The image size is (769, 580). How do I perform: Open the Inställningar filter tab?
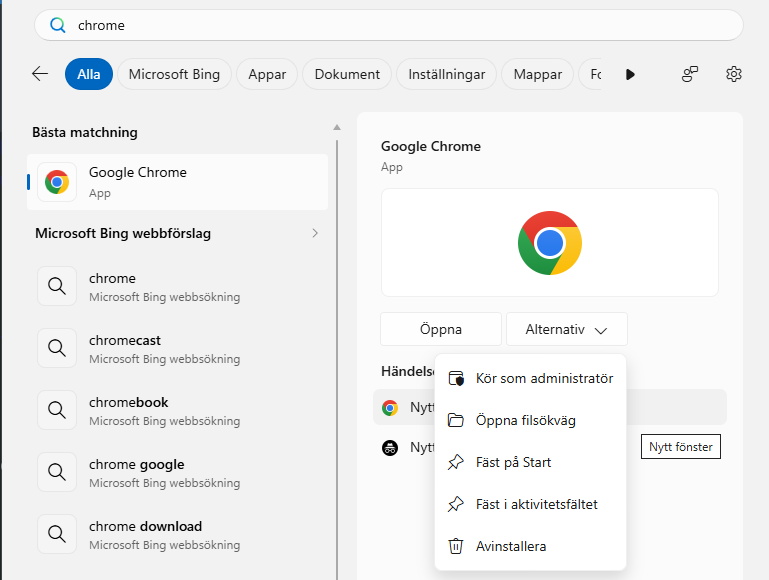pyautogui.click(x=446, y=74)
